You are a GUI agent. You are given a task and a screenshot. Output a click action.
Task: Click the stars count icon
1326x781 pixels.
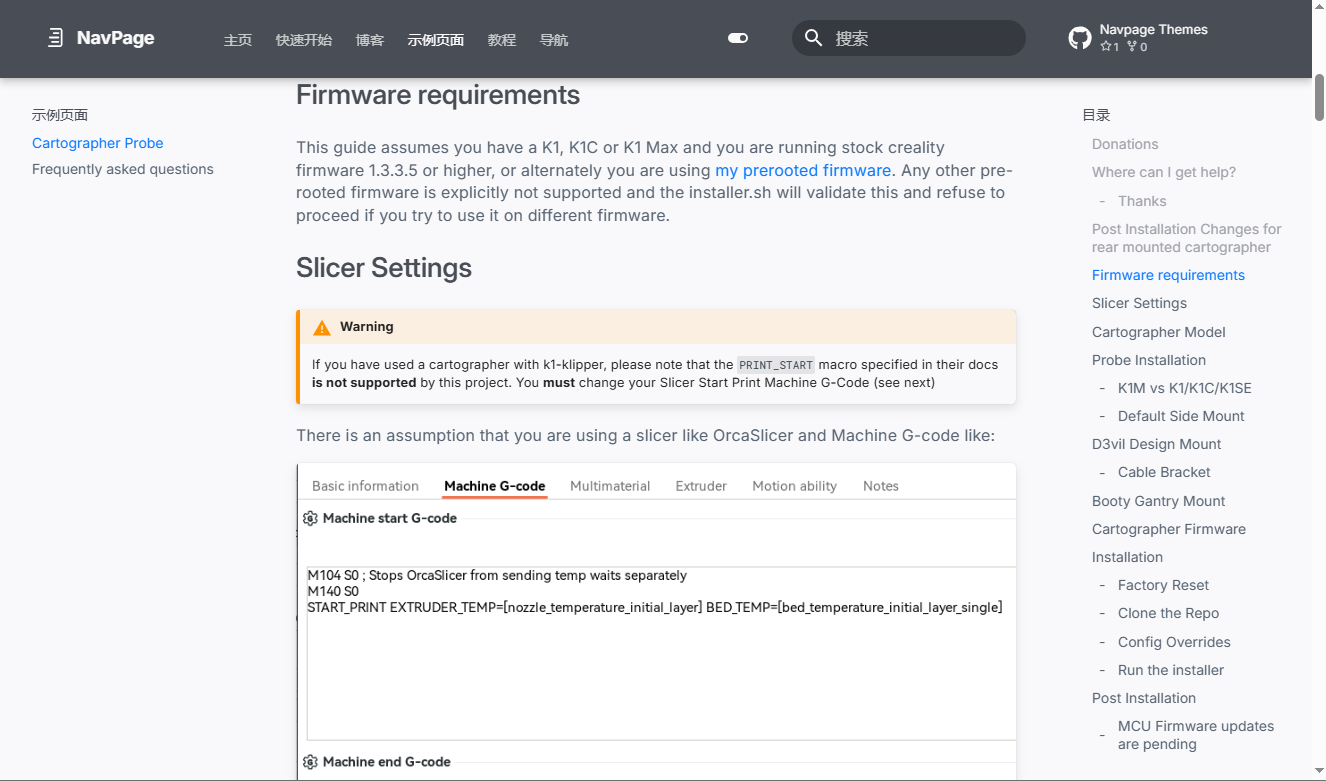click(1105, 47)
